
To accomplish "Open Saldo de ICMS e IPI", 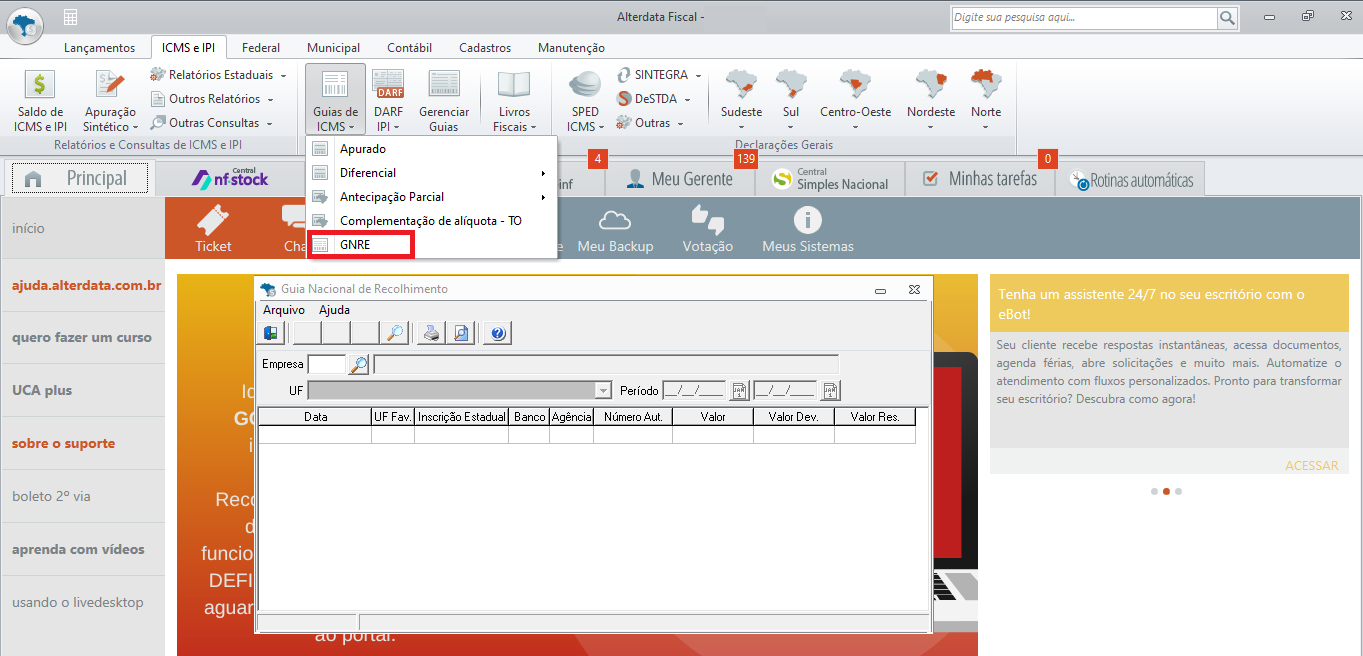I will (40, 101).
